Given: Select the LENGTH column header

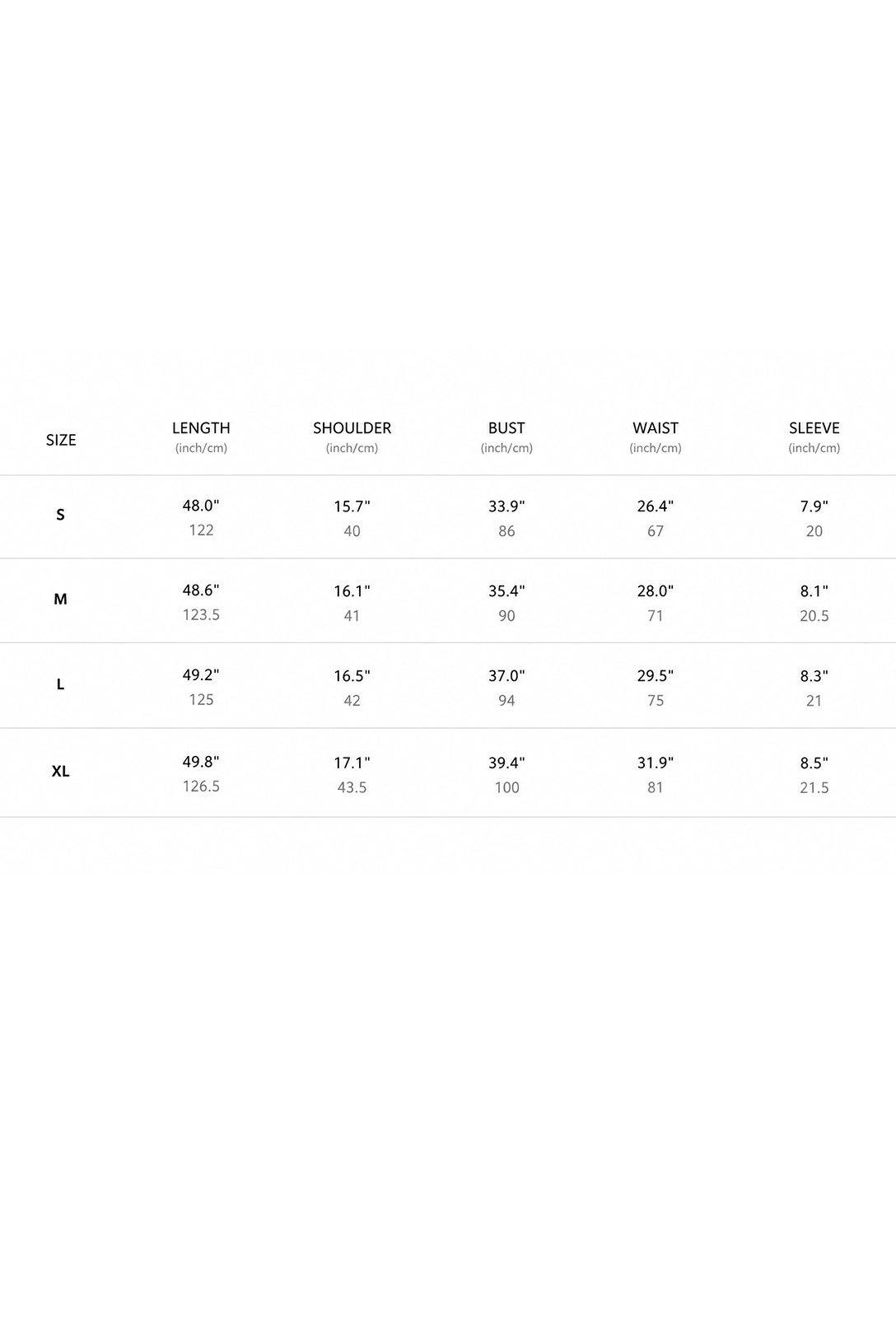Looking at the screenshot, I should coord(201,428).
